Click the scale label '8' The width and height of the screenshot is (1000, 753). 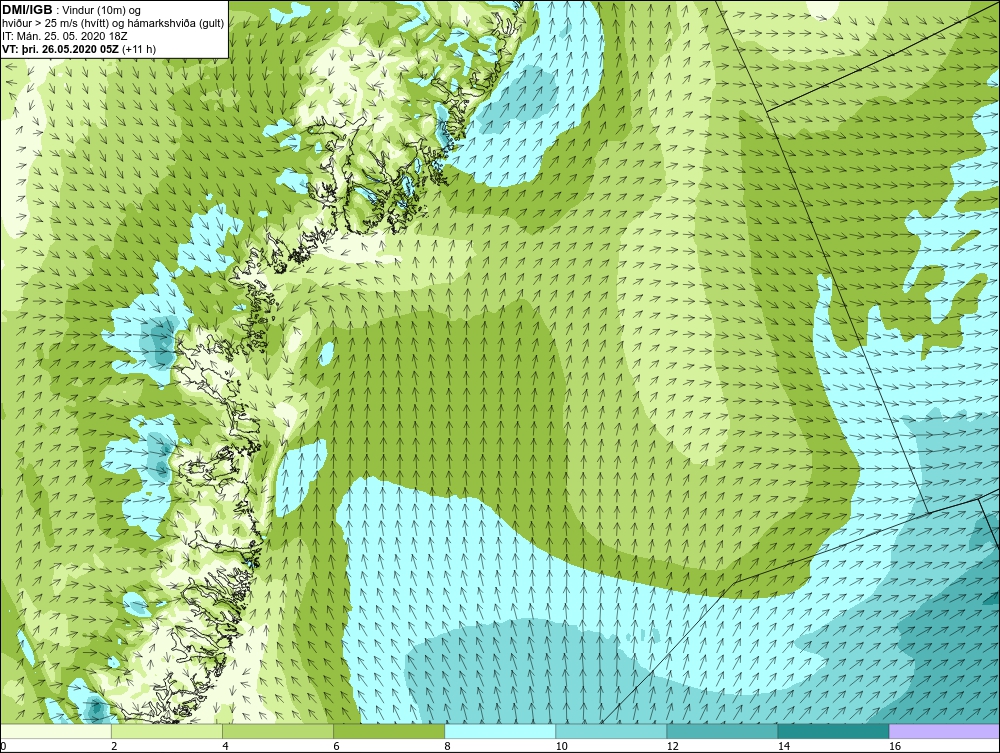coord(447,746)
